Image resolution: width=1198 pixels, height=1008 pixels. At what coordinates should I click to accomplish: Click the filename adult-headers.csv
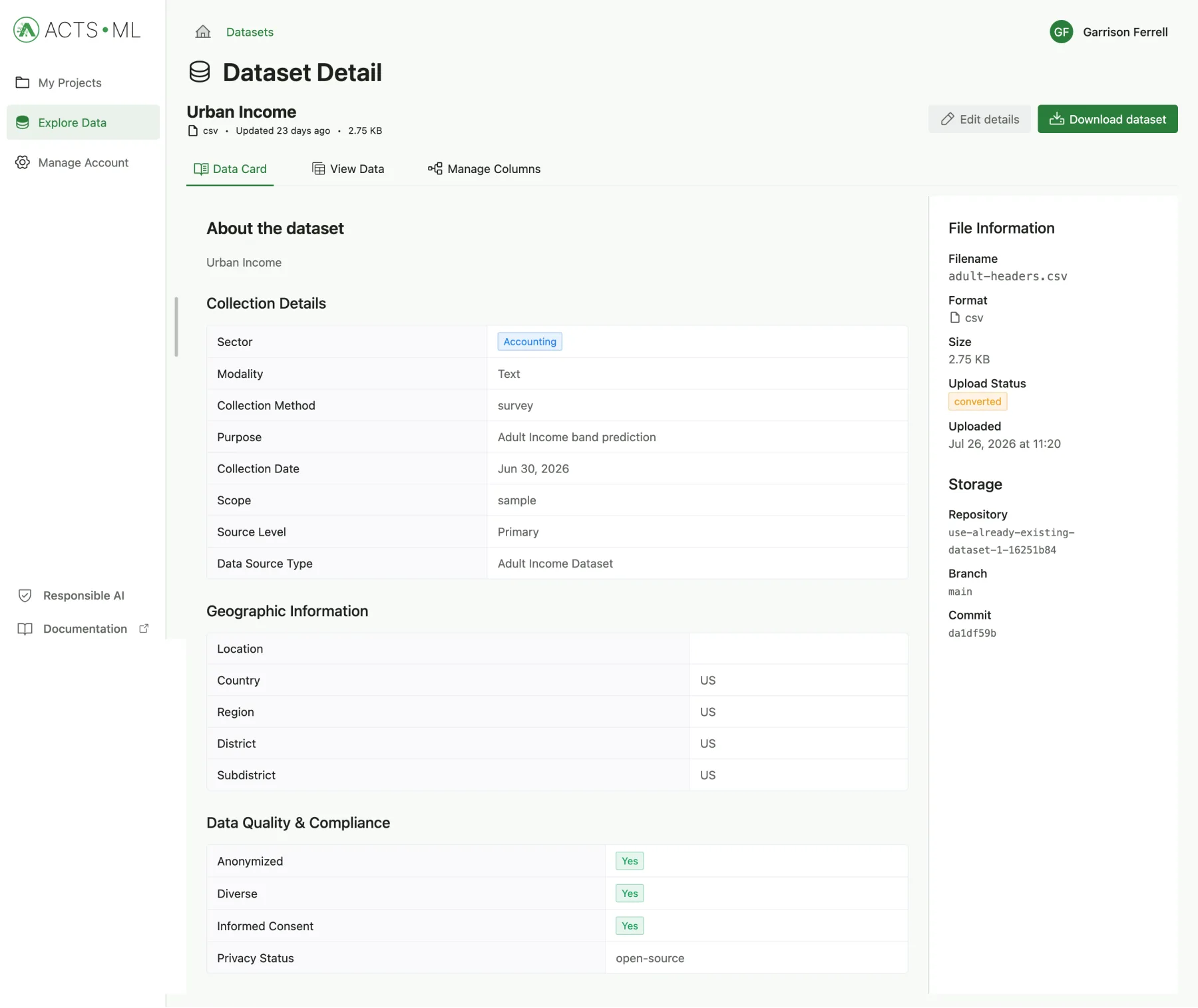pos(1008,276)
